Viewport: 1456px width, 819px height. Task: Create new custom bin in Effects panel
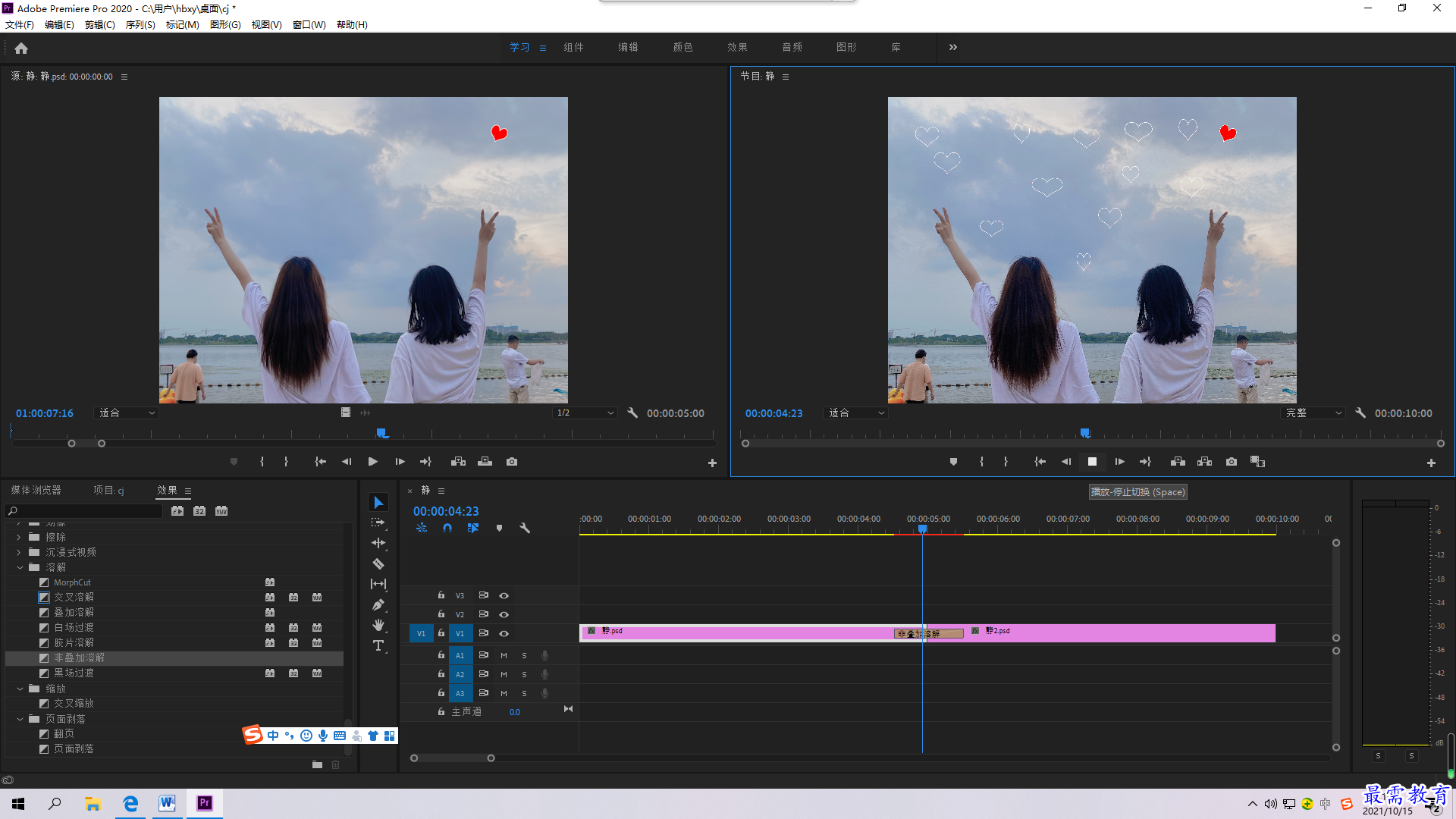coord(317,764)
